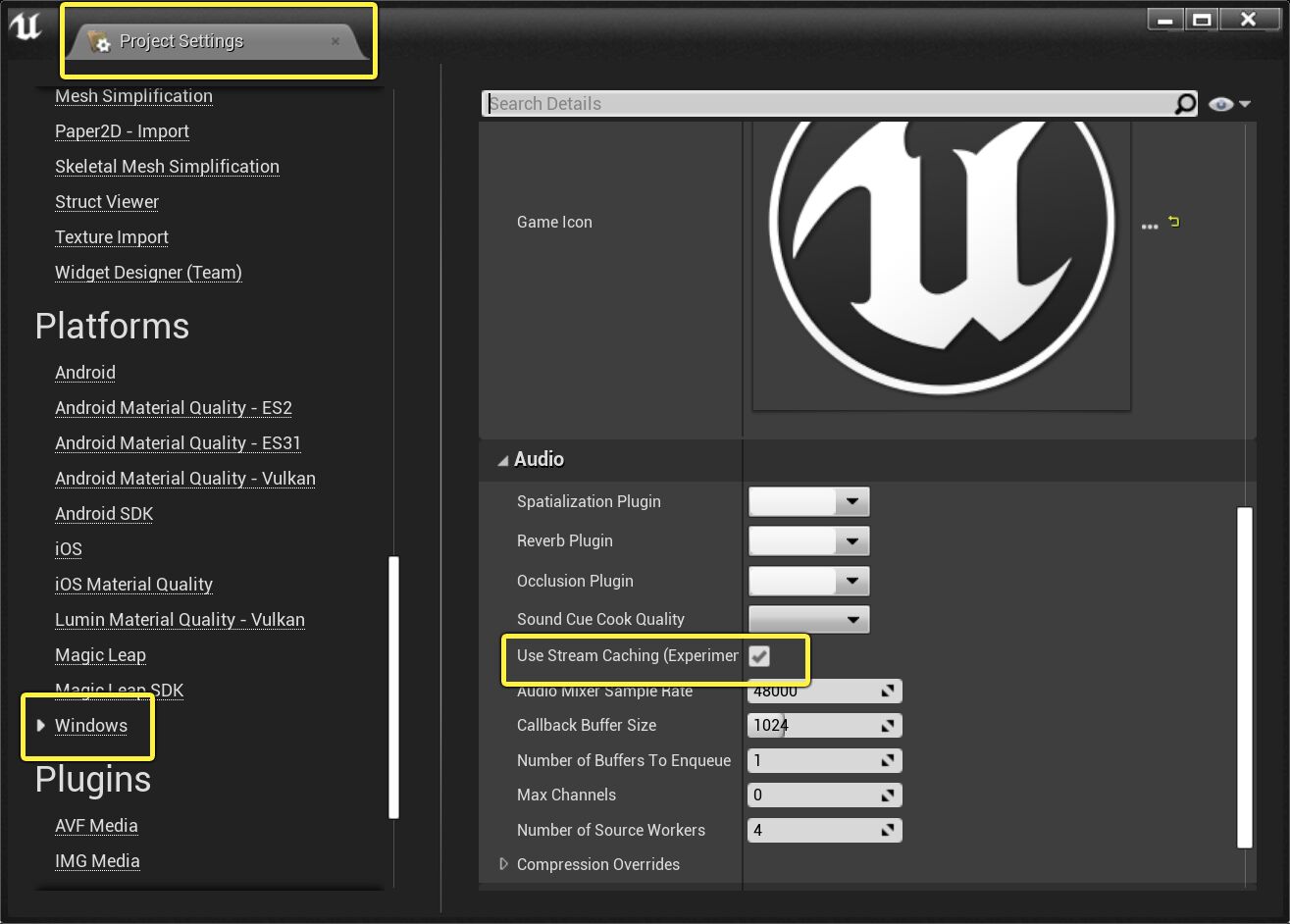Click the Callback Buffer Size value slider
Screen dimensions: 1290x924
click(812, 725)
